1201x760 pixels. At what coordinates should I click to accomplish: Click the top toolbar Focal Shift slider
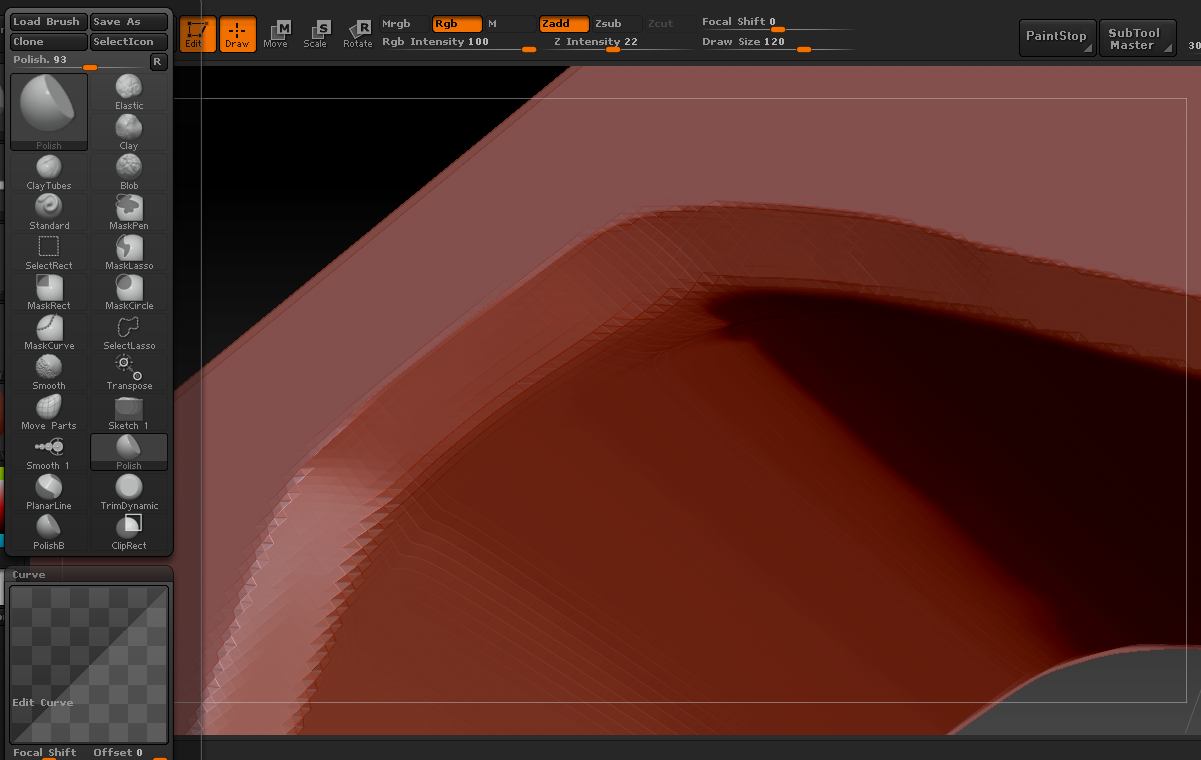[x=777, y=22]
